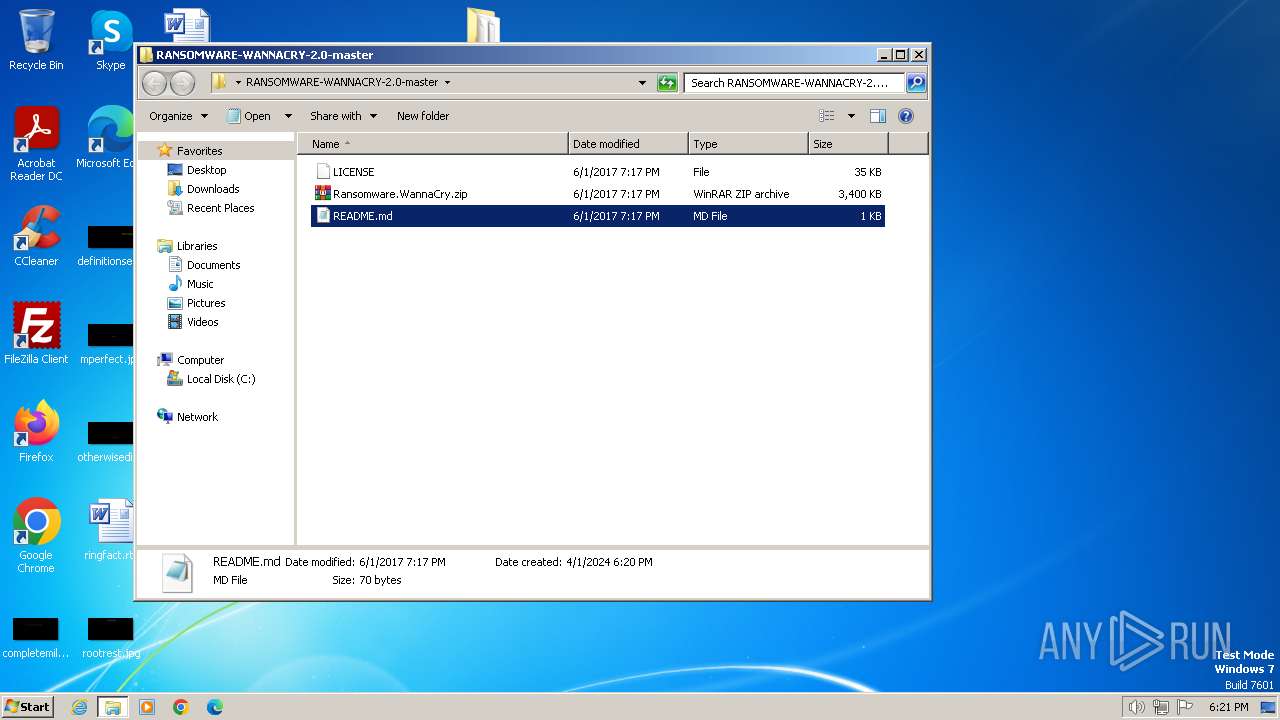Click the Action Center flag icon
The height and width of the screenshot is (720, 1280).
click(x=1185, y=707)
